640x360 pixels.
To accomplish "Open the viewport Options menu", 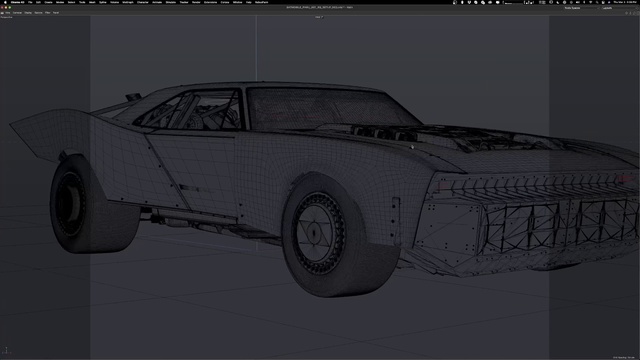I will point(38,13).
